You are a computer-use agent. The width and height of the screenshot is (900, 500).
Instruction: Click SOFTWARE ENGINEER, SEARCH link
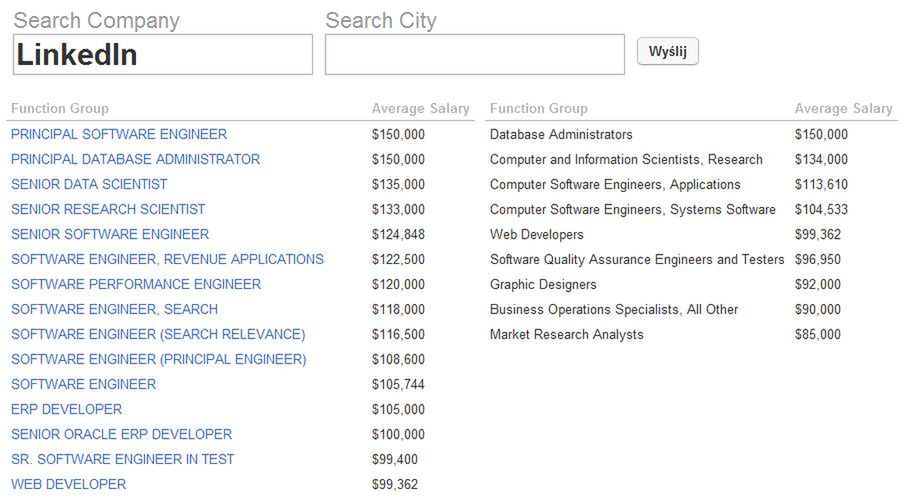[x=114, y=309]
